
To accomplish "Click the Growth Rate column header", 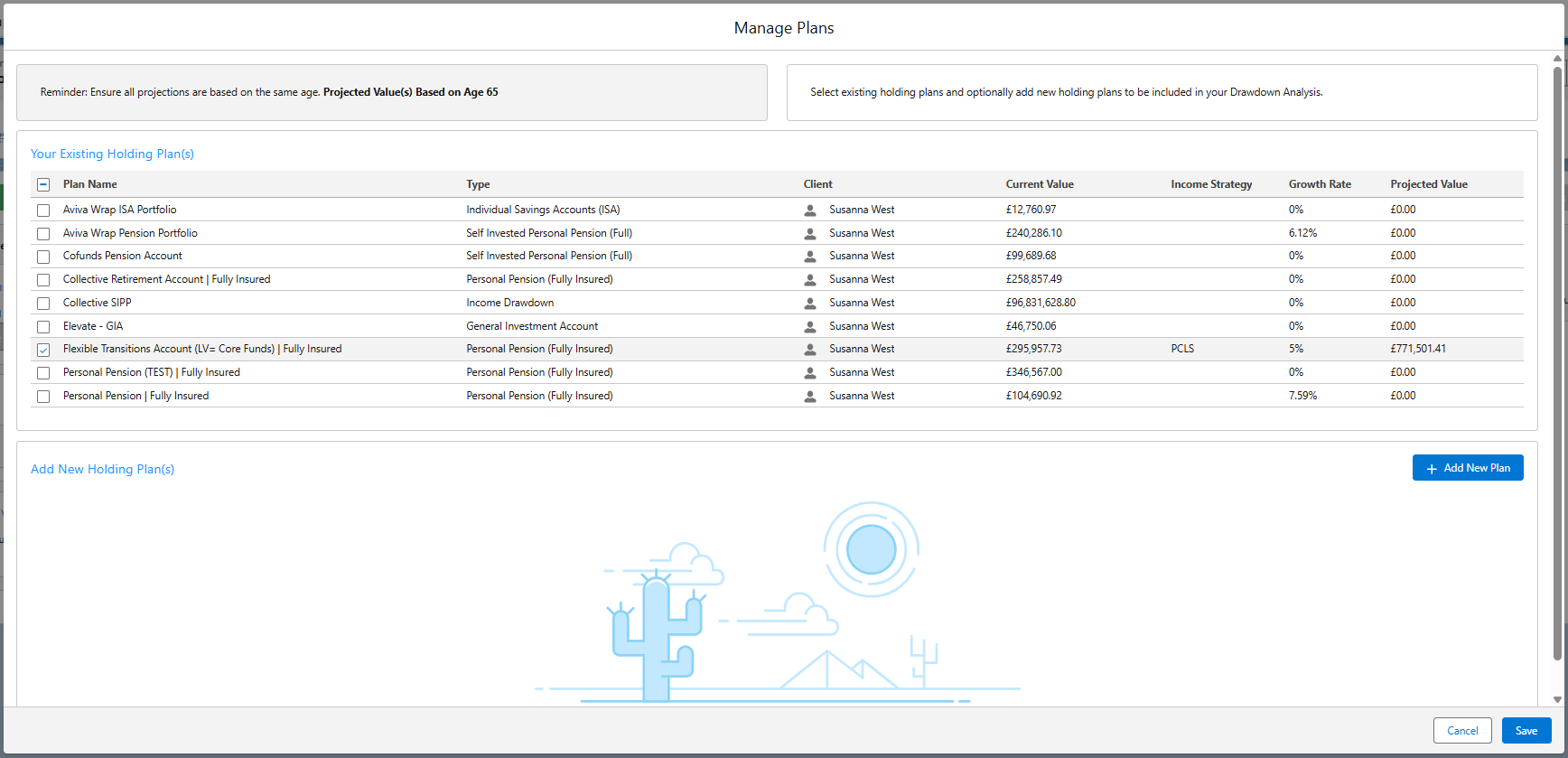I will point(1320,184).
